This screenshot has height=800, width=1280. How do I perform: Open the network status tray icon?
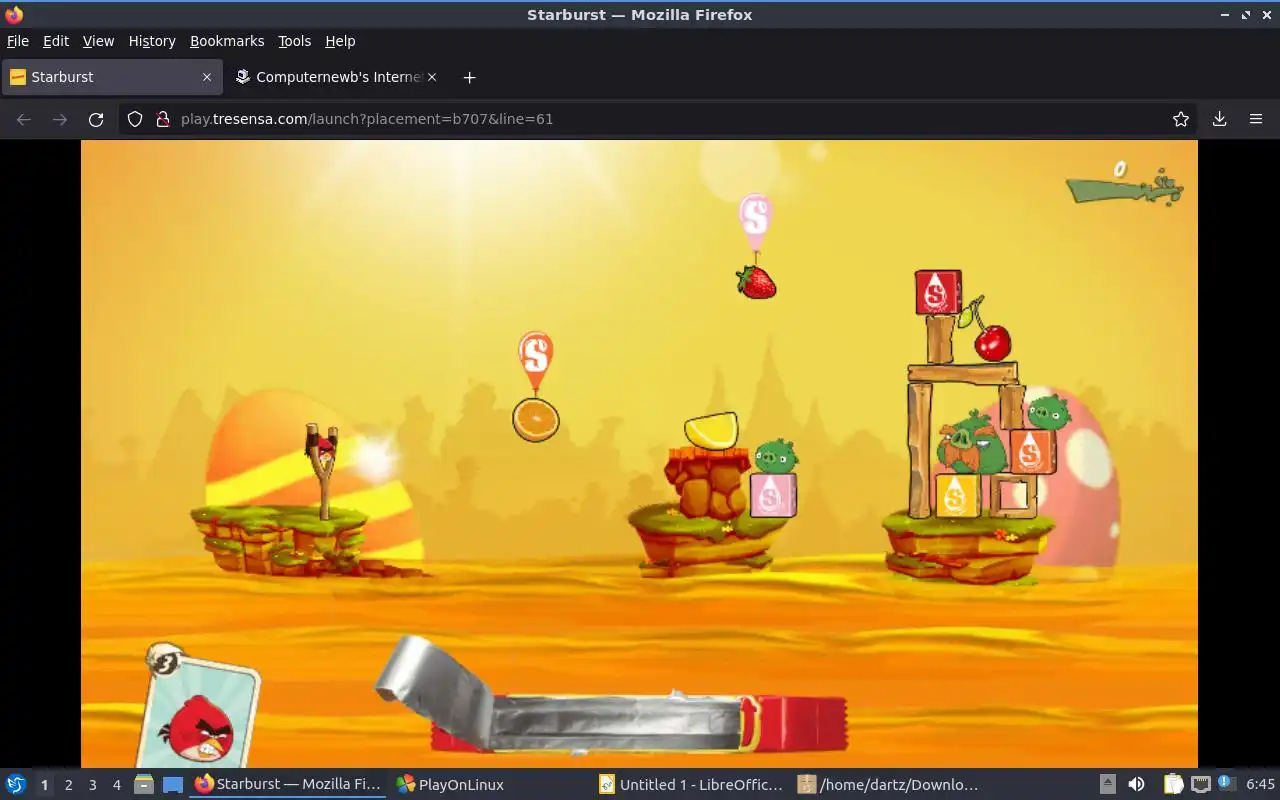[x=1201, y=785]
